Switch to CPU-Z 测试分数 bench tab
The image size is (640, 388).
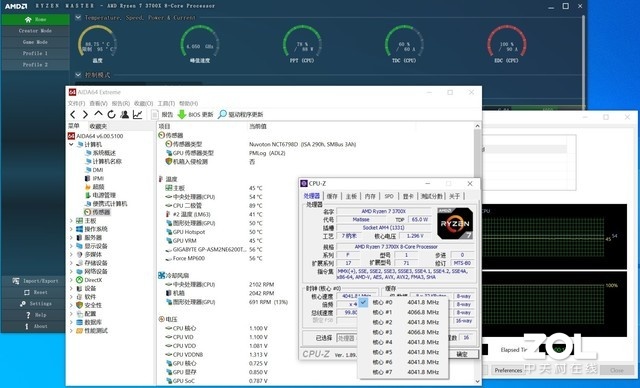point(431,196)
